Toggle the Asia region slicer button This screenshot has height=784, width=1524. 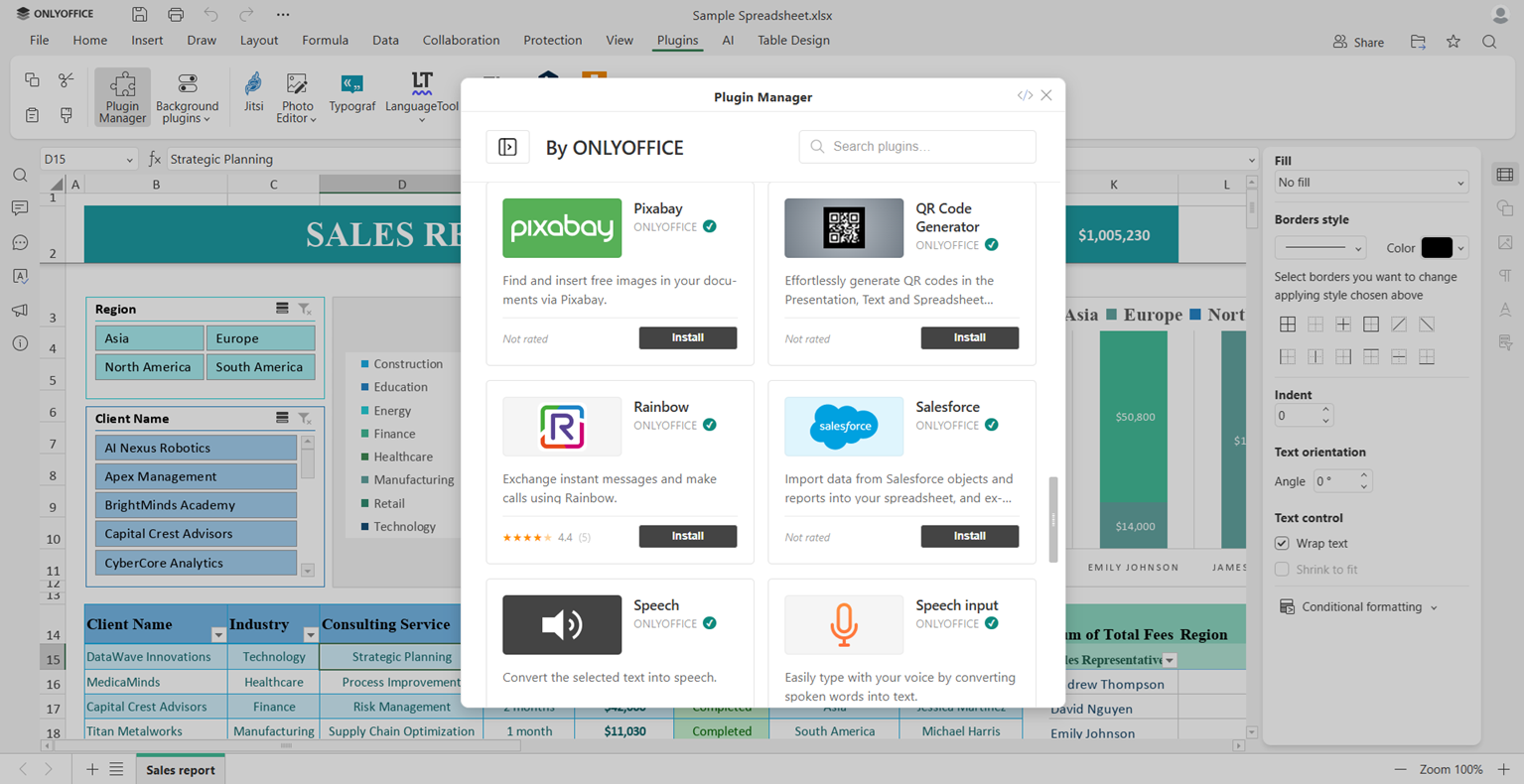coord(149,338)
